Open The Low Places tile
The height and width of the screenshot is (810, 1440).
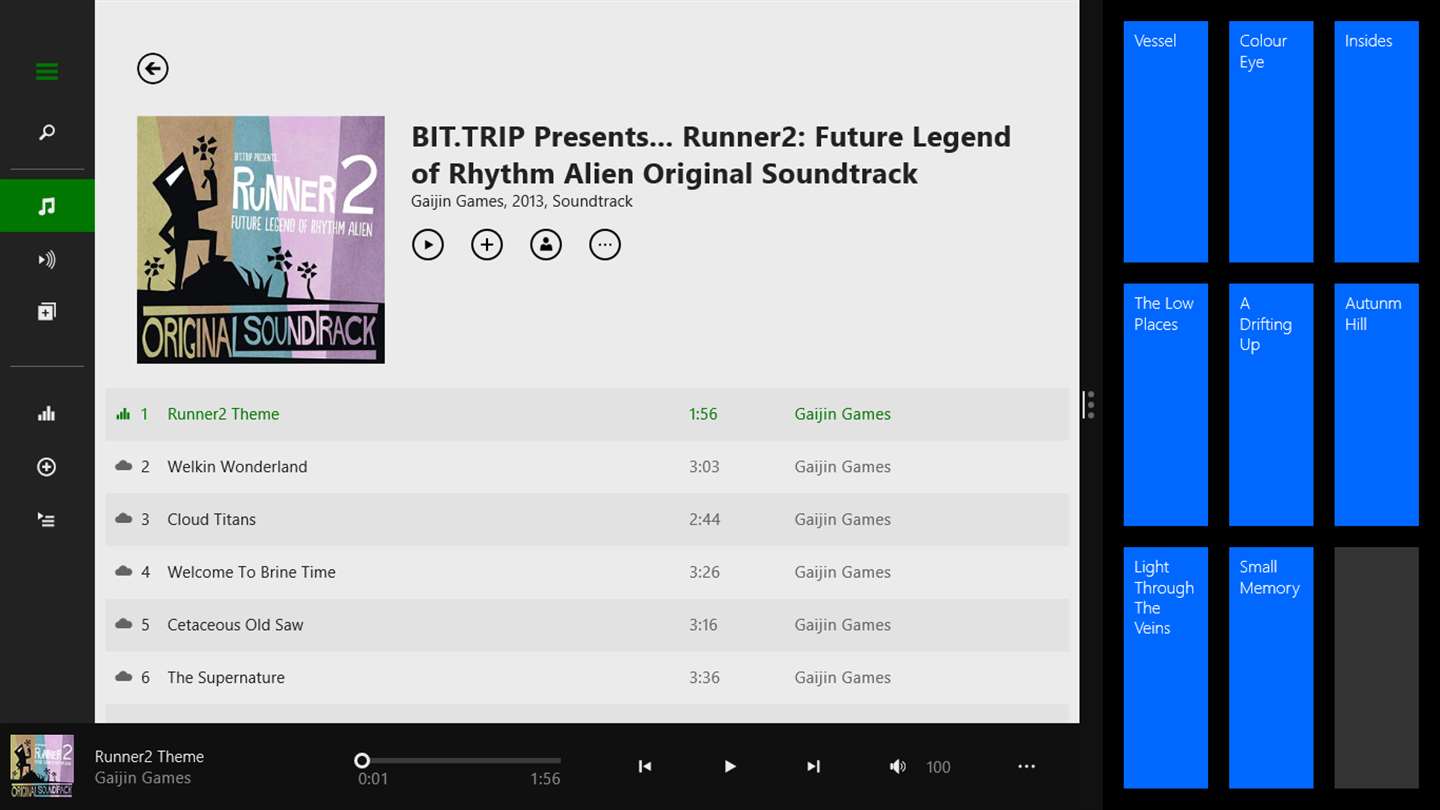coord(1166,405)
